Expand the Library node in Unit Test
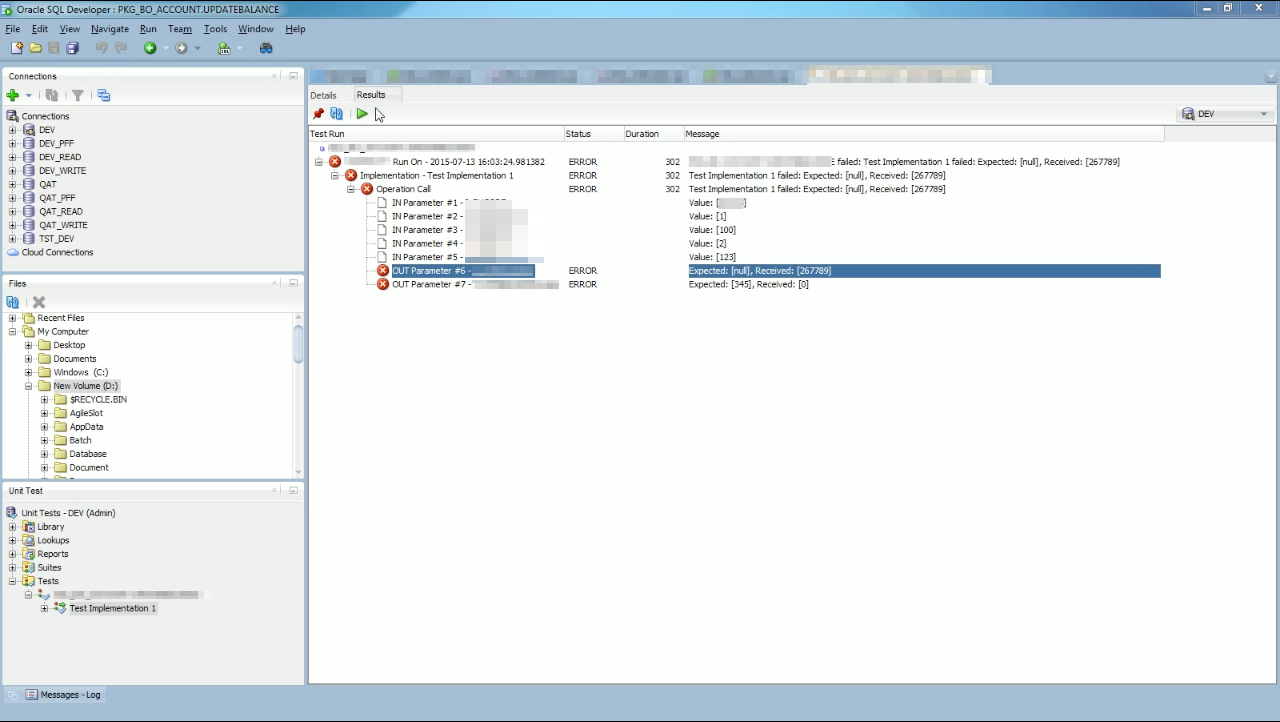The width and height of the screenshot is (1280, 722). [13, 527]
